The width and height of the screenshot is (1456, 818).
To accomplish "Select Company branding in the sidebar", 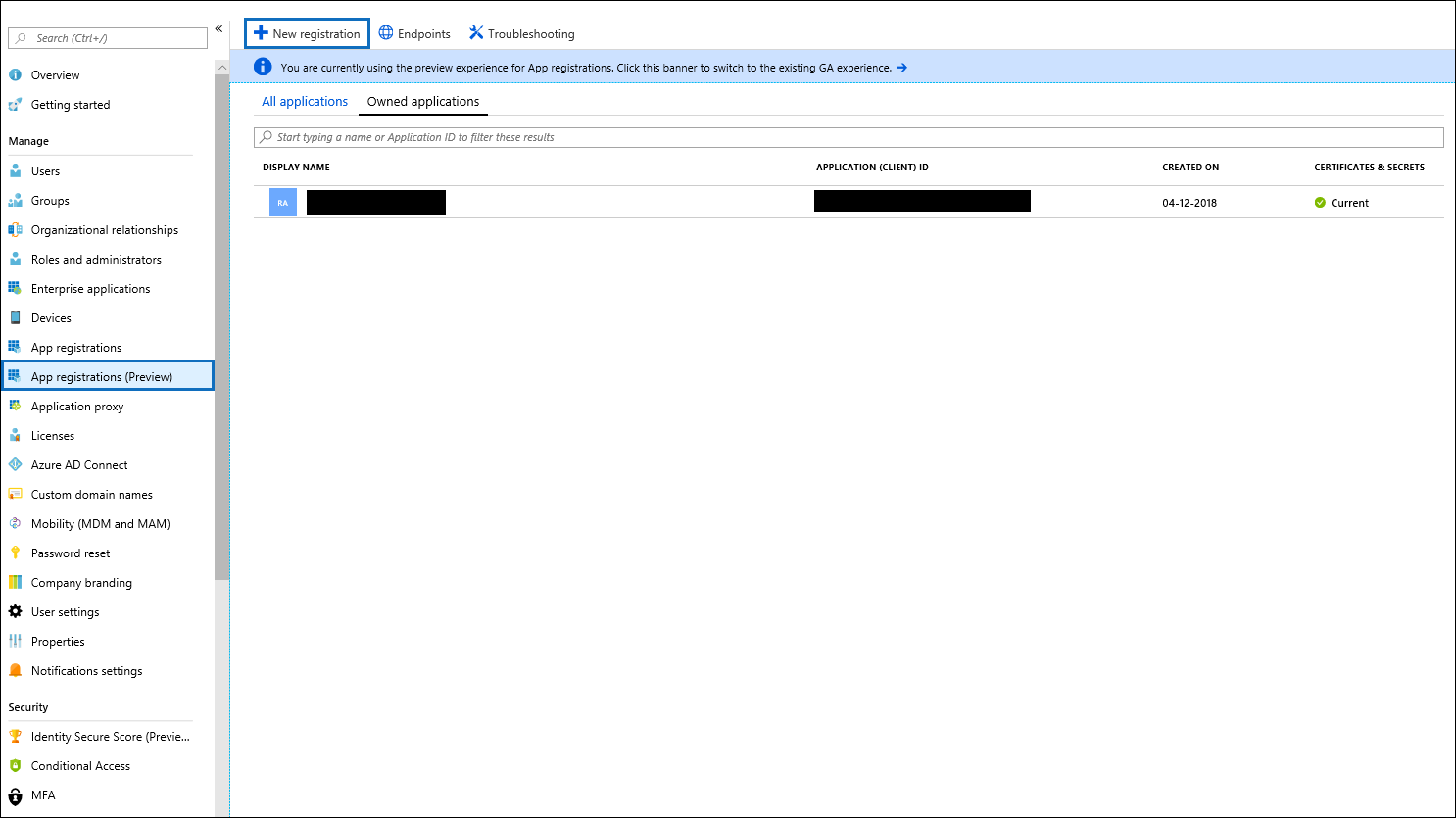I will click(x=83, y=582).
